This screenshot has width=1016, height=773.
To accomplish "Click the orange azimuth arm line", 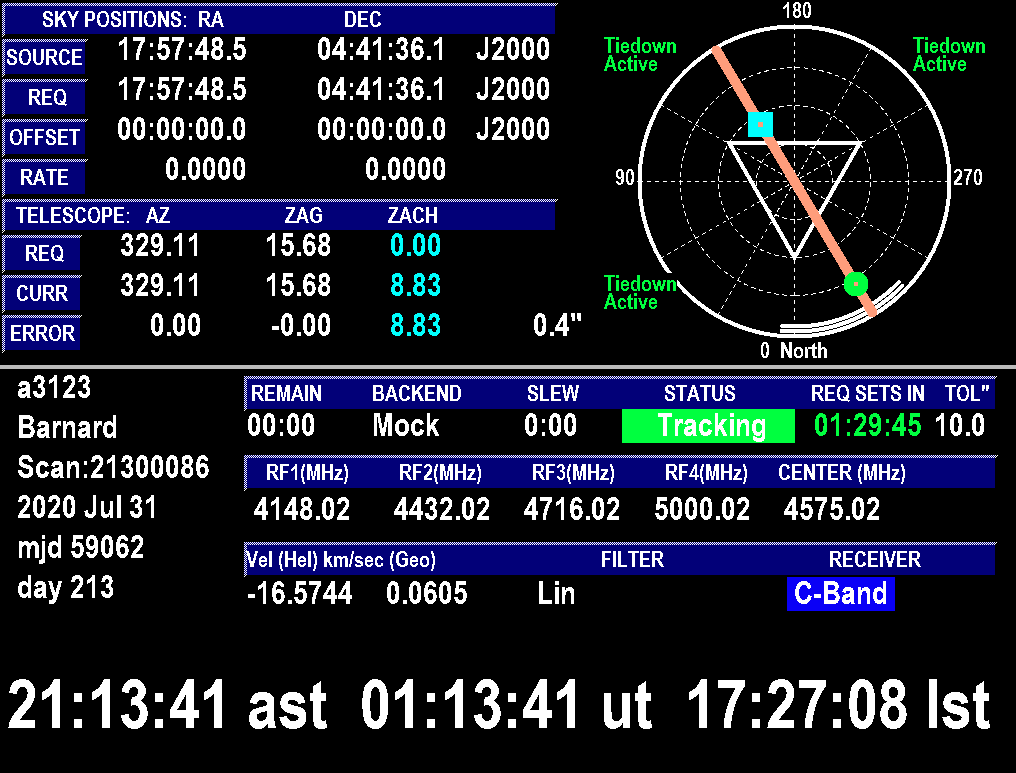I will 794,181.
